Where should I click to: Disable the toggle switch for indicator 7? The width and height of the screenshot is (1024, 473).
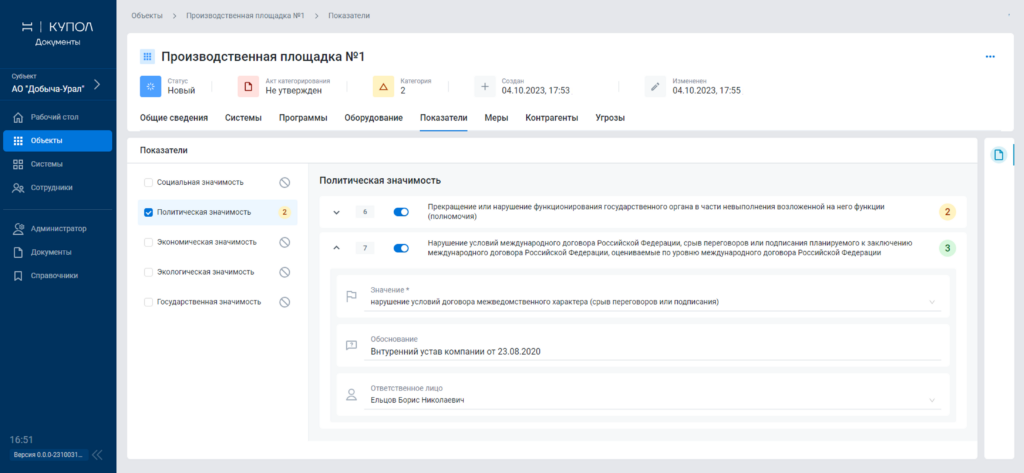[402, 248]
